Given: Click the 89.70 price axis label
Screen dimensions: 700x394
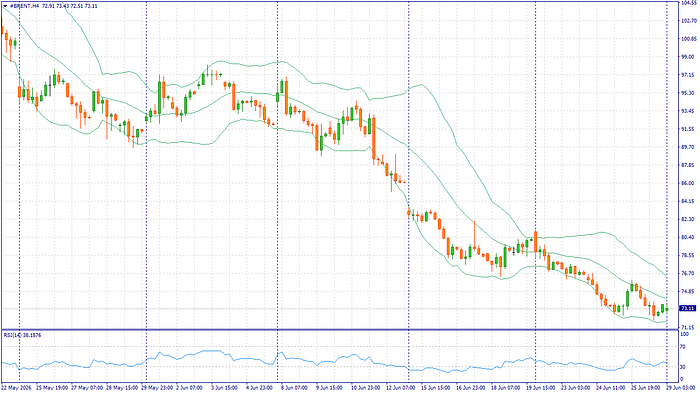Looking at the screenshot, I should 688,147.
